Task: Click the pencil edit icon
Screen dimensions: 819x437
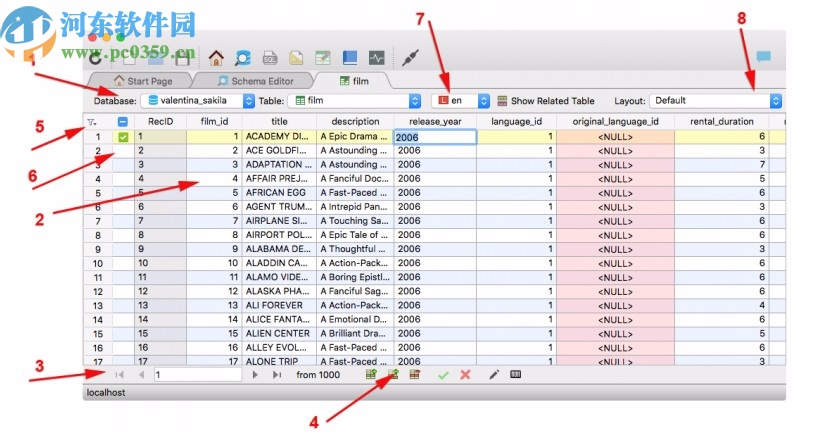Action: tap(494, 374)
